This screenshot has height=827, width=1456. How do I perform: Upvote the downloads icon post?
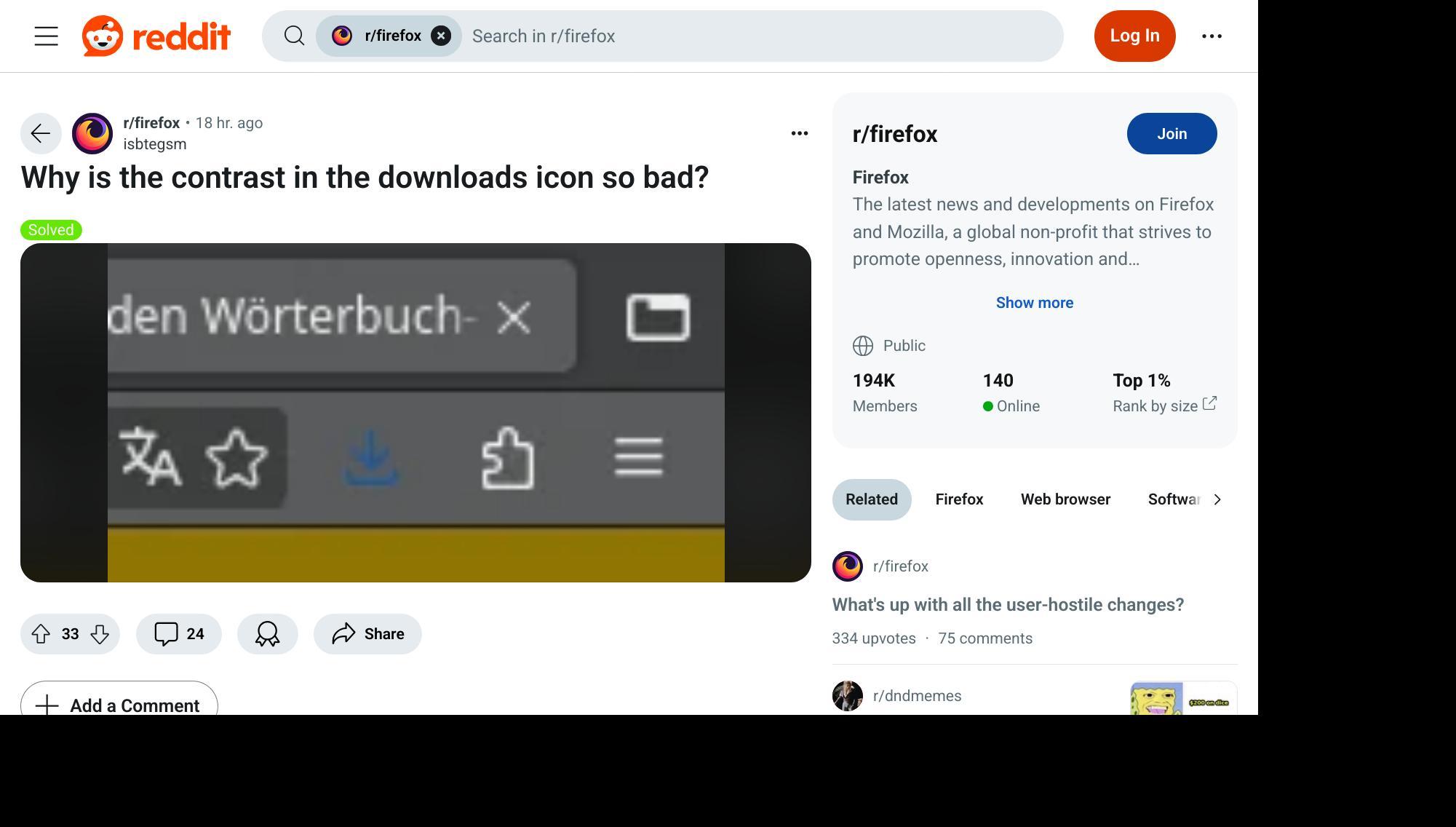42,634
